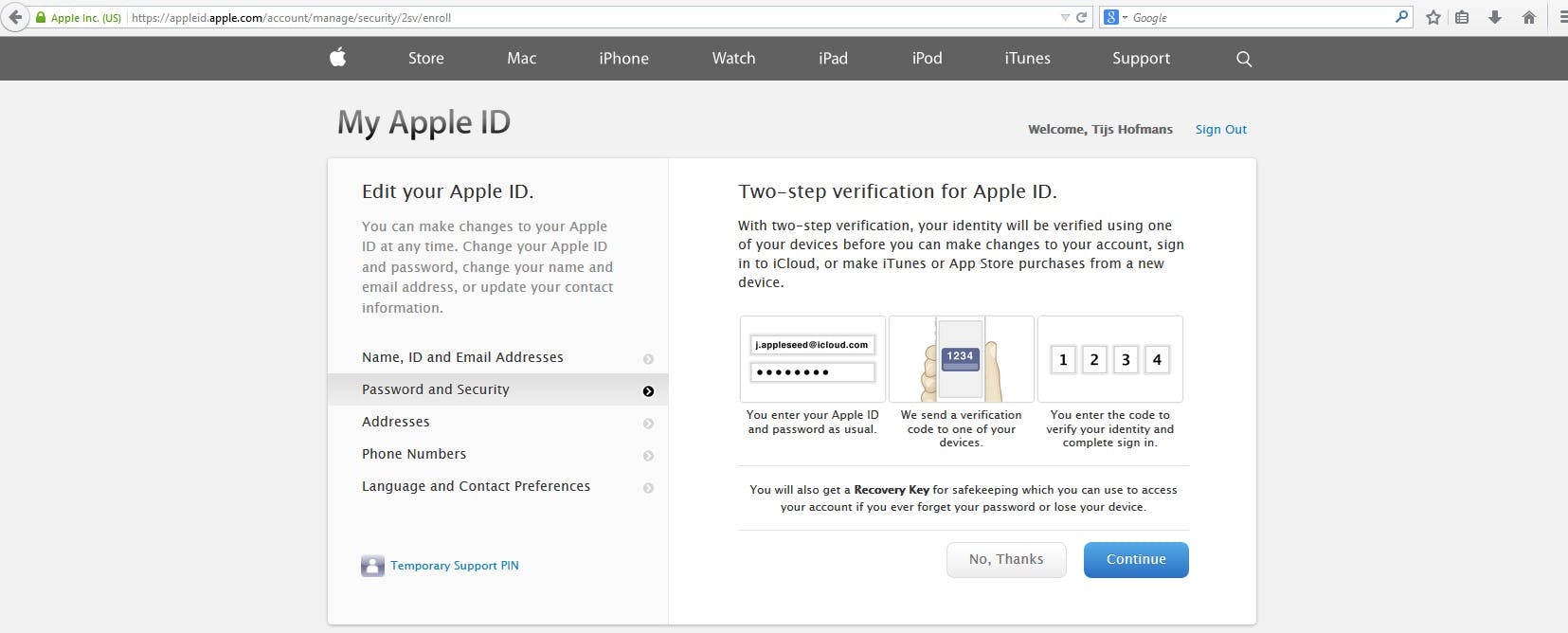Open the Phone Numbers section arrow
The image size is (1568, 633).
click(648, 456)
